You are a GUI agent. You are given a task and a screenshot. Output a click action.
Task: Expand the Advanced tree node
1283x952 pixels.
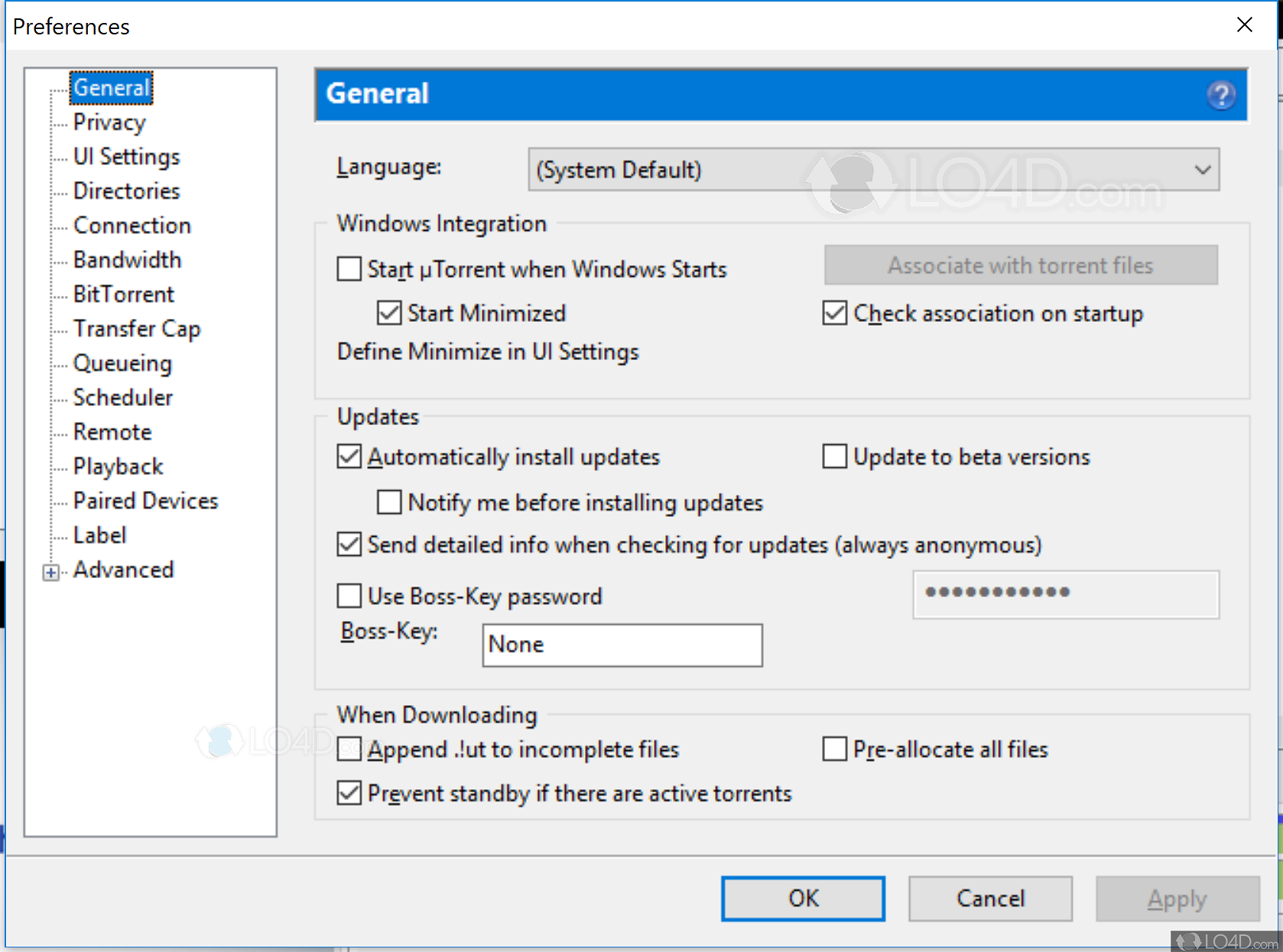51,572
